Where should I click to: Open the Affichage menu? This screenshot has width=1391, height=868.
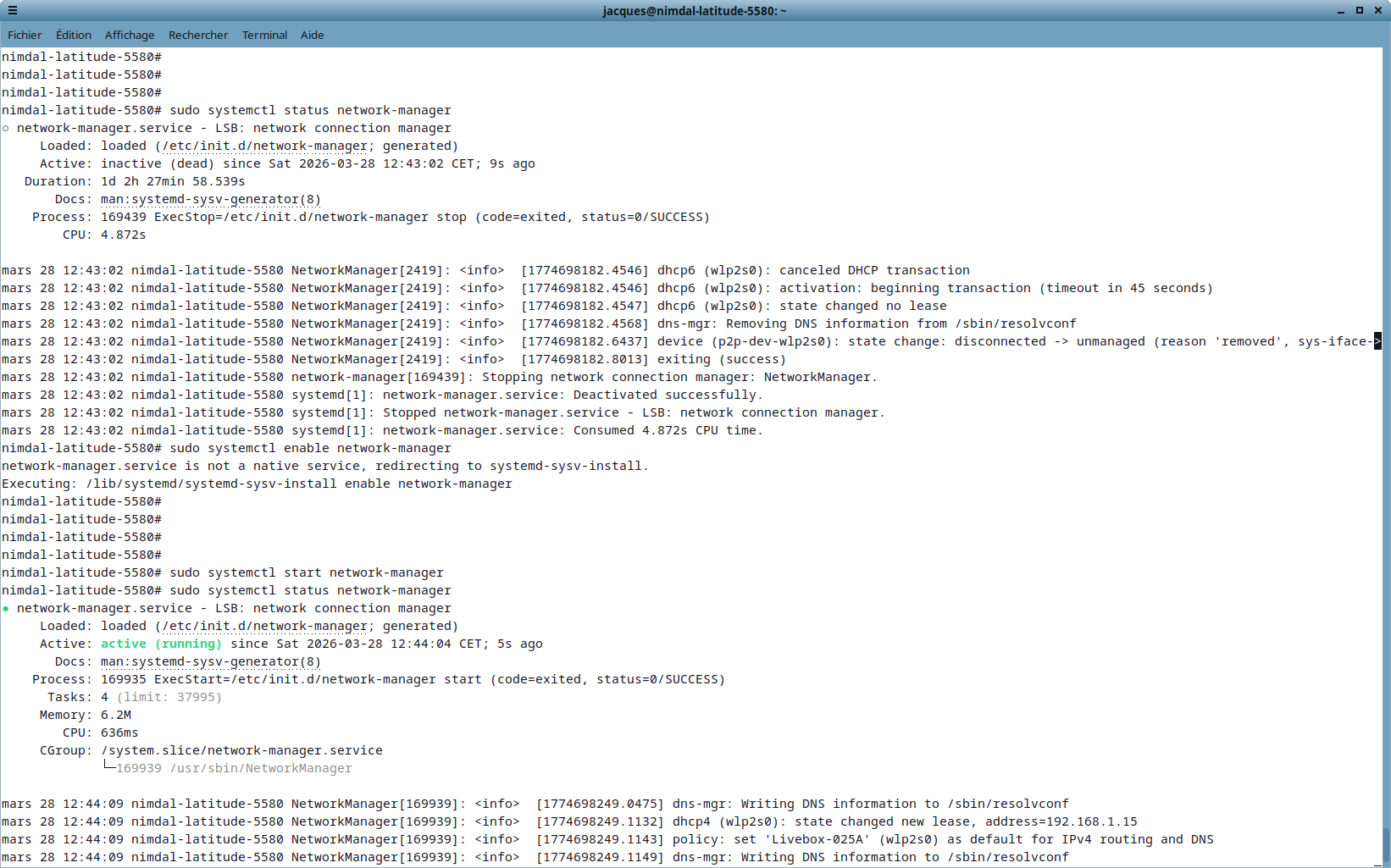coord(130,35)
